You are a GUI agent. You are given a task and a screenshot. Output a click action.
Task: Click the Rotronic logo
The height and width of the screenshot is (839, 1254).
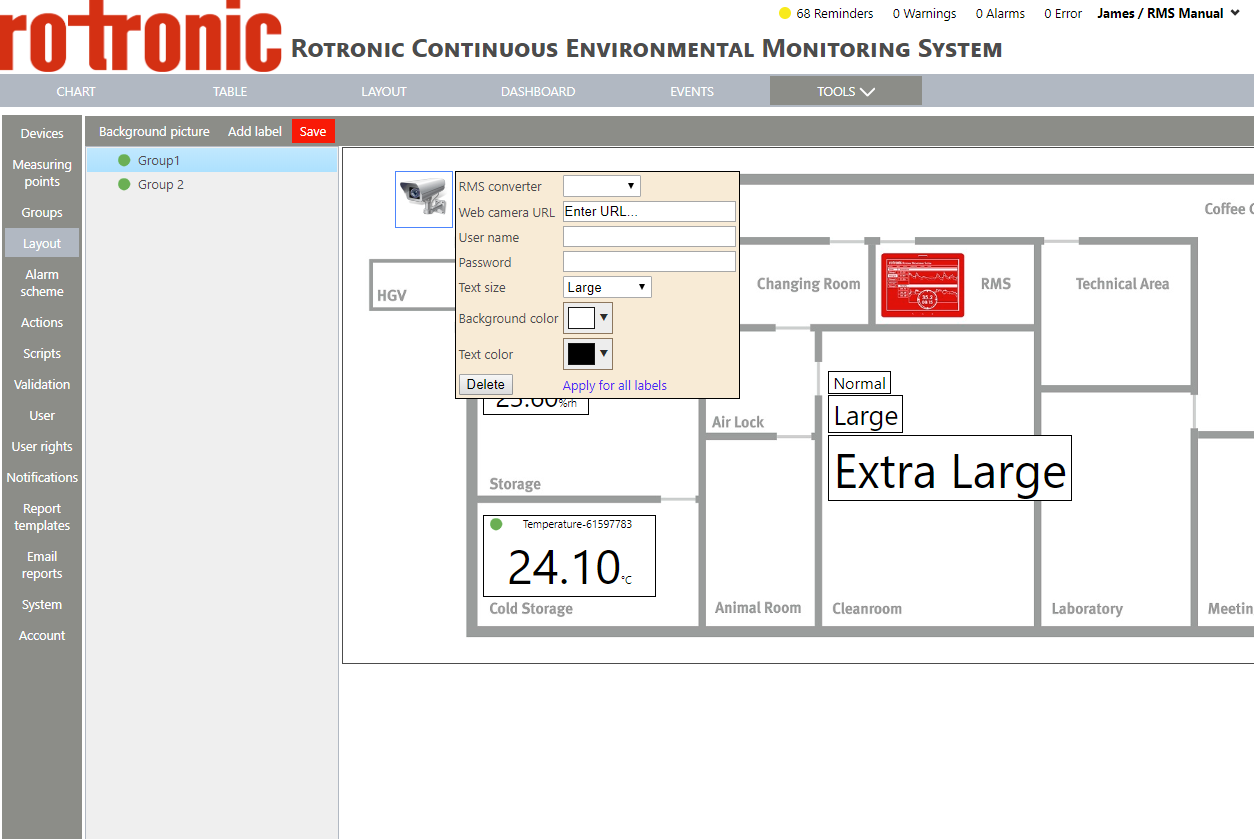[141, 36]
